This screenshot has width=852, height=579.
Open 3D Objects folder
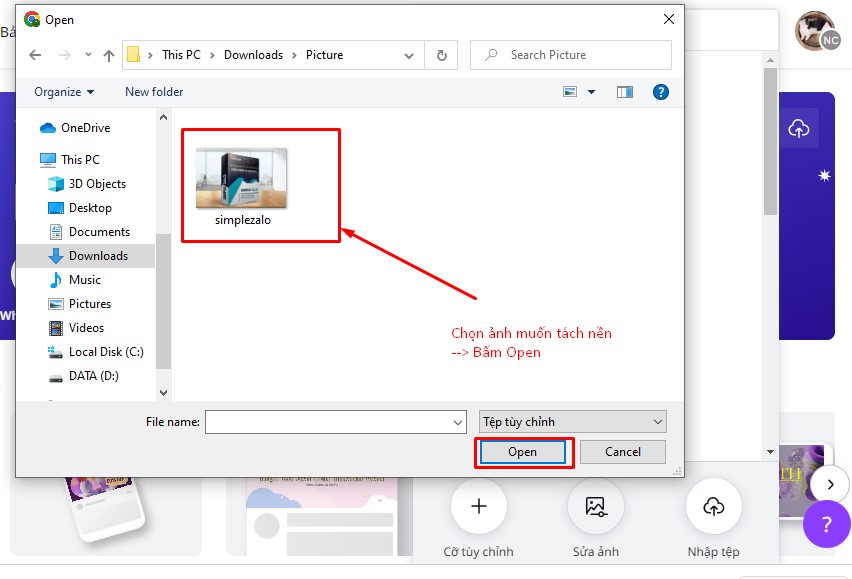coord(87,184)
